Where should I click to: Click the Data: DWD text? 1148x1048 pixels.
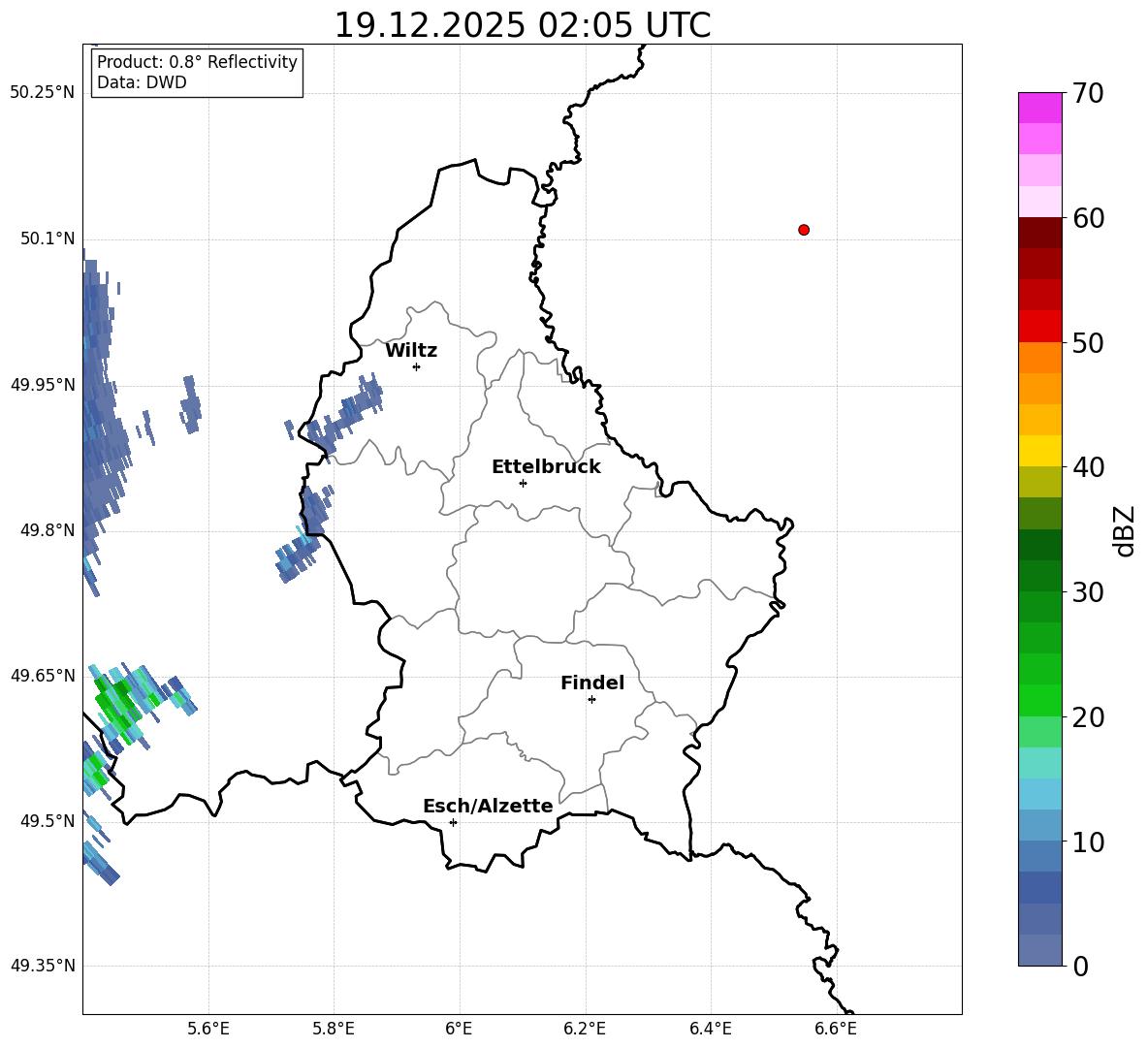[142, 82]
